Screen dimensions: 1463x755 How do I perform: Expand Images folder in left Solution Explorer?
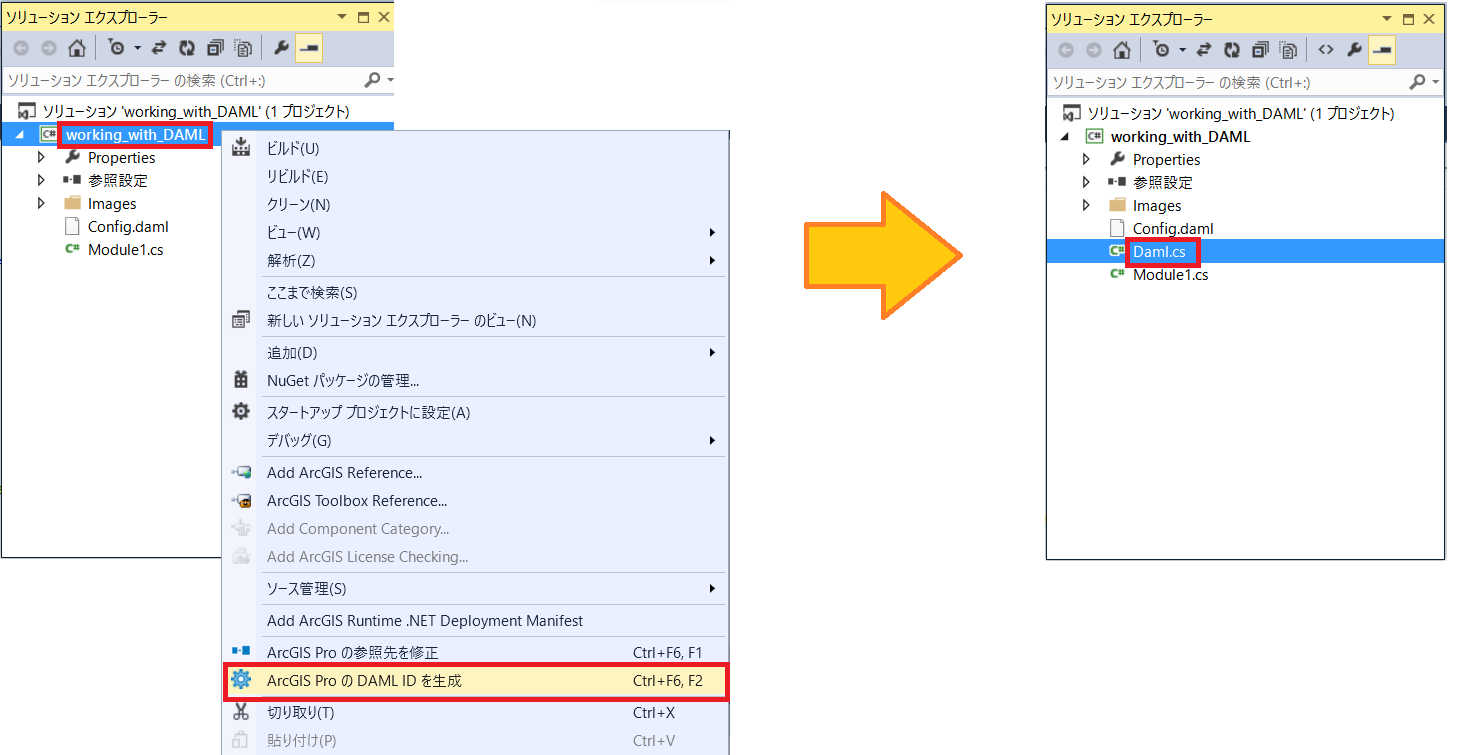point(41,203)
